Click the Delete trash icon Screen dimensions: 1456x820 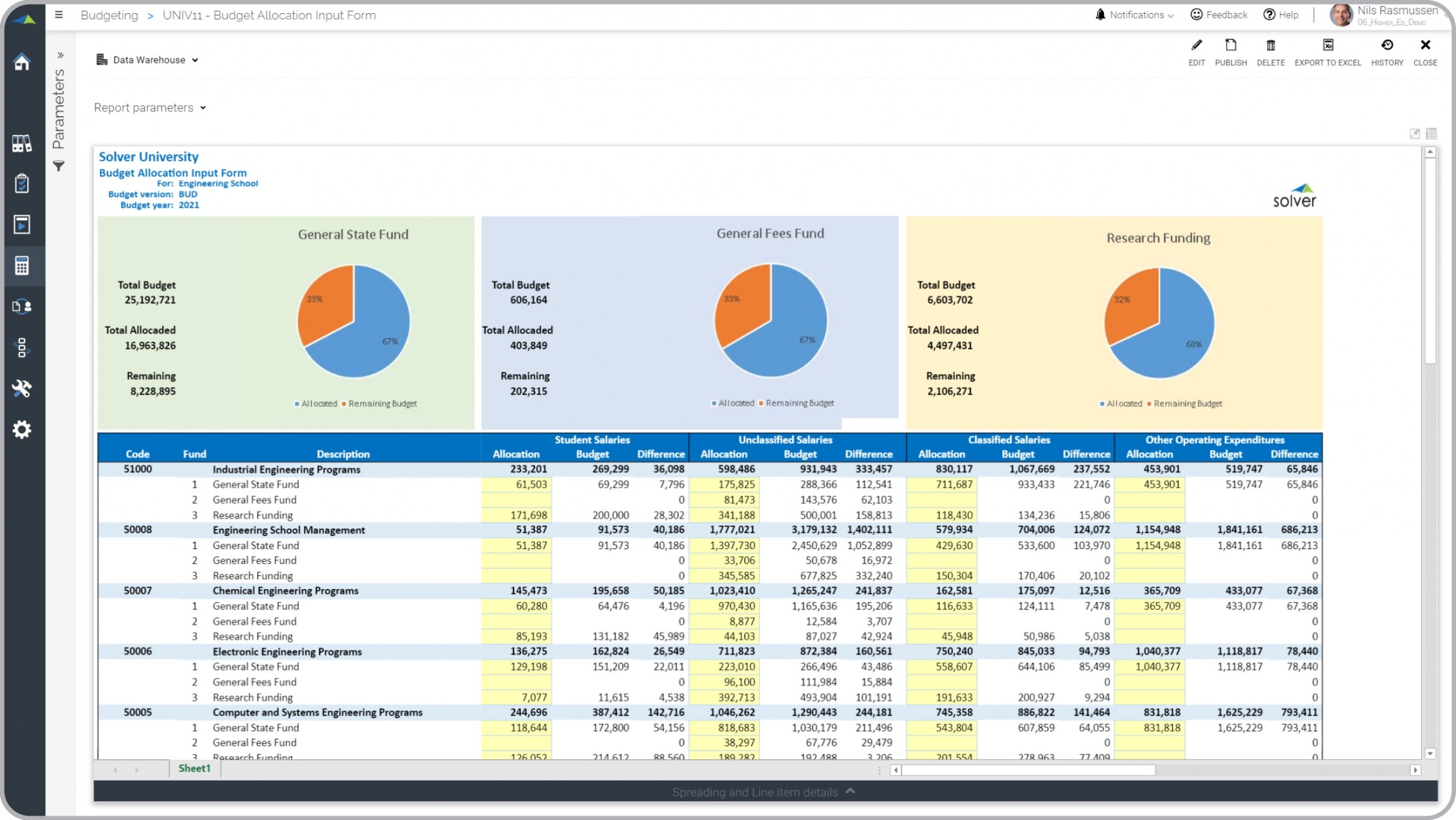pos(1270,46)
